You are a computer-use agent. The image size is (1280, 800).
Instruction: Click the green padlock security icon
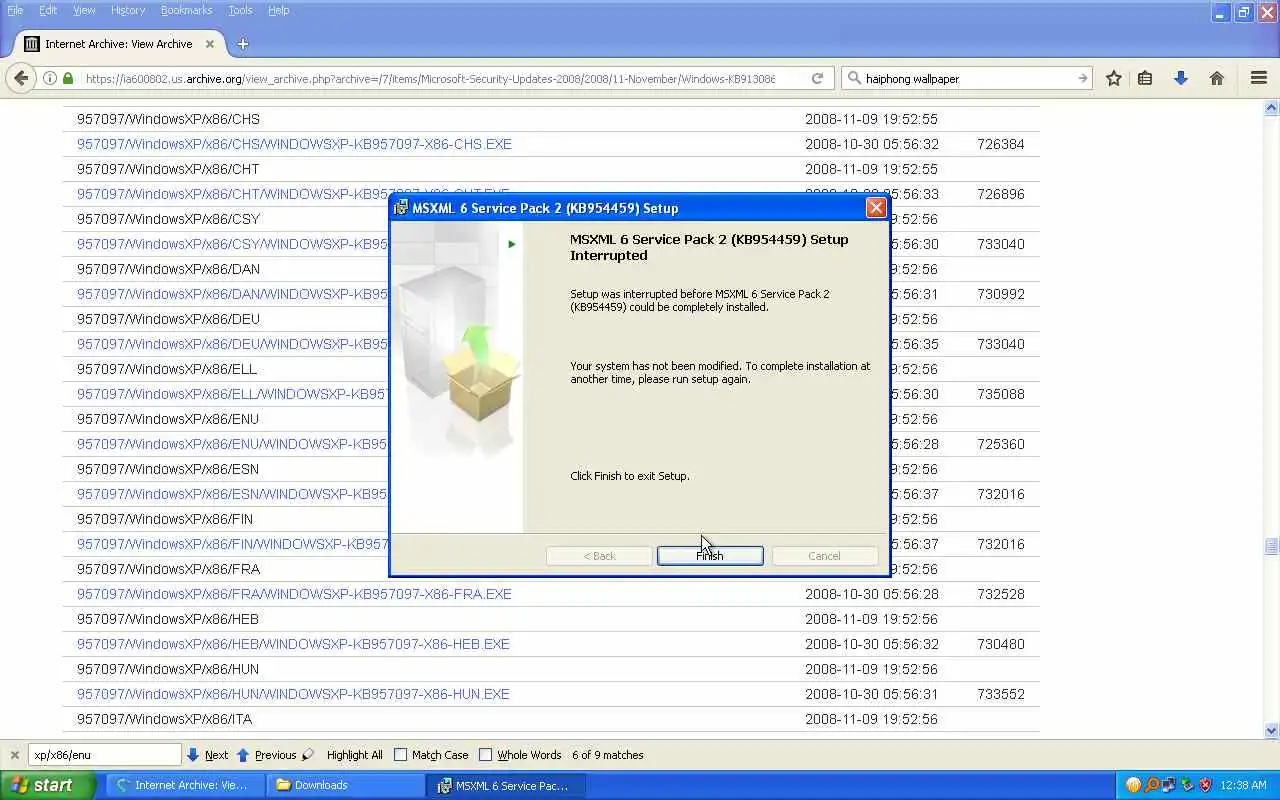pos(68,78)
